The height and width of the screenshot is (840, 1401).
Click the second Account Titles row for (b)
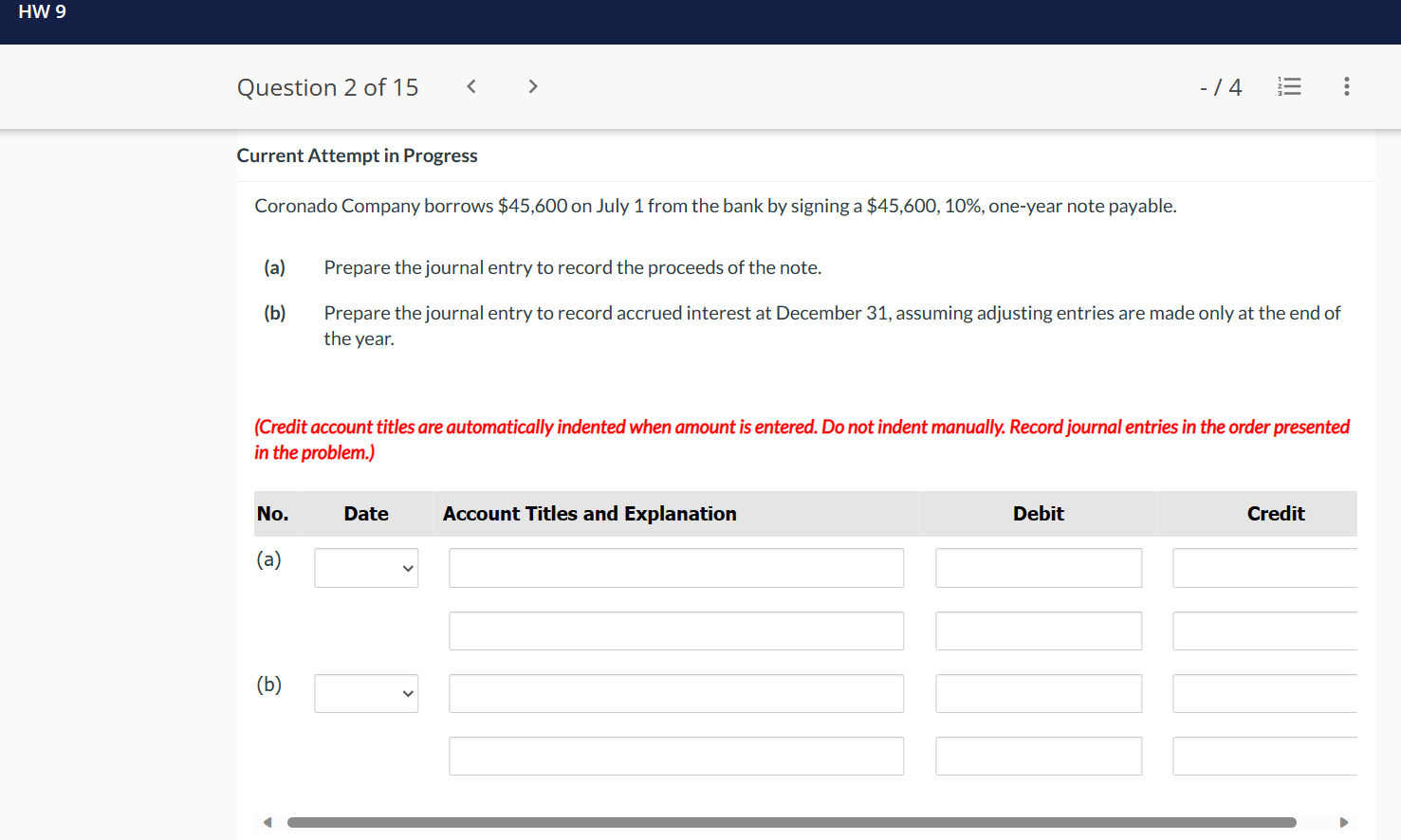tap(675, 756)
